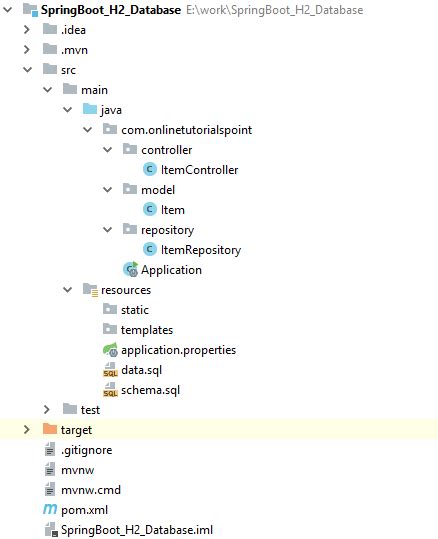Viewport: 438px width, 539px height.
Task: Select the ItemRepository class name
Action: coord(201,250)
